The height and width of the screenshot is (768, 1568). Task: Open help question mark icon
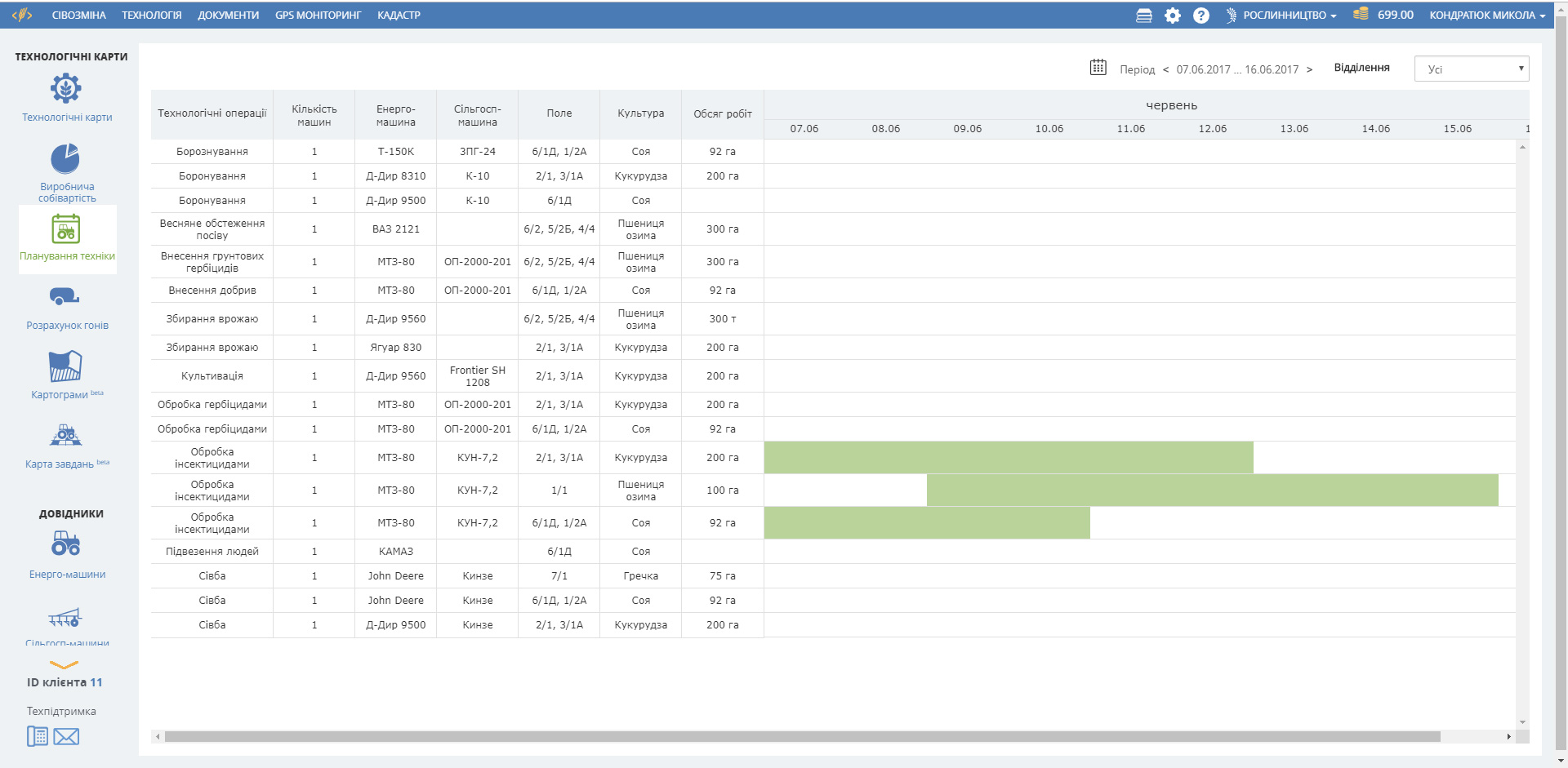[x=1200, y=16]
